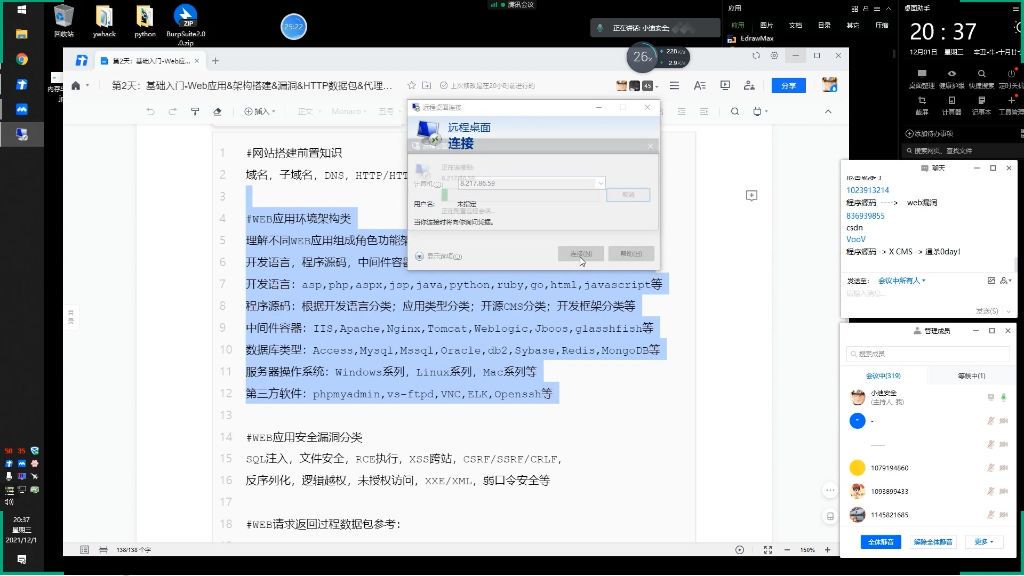Click the chat link 836939855
This screenshot has height=576, width=1024.
(x=865, y=216)
